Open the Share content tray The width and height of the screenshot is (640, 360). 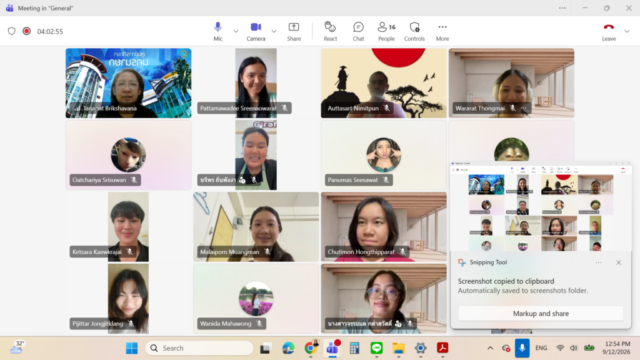coord(294,31)
